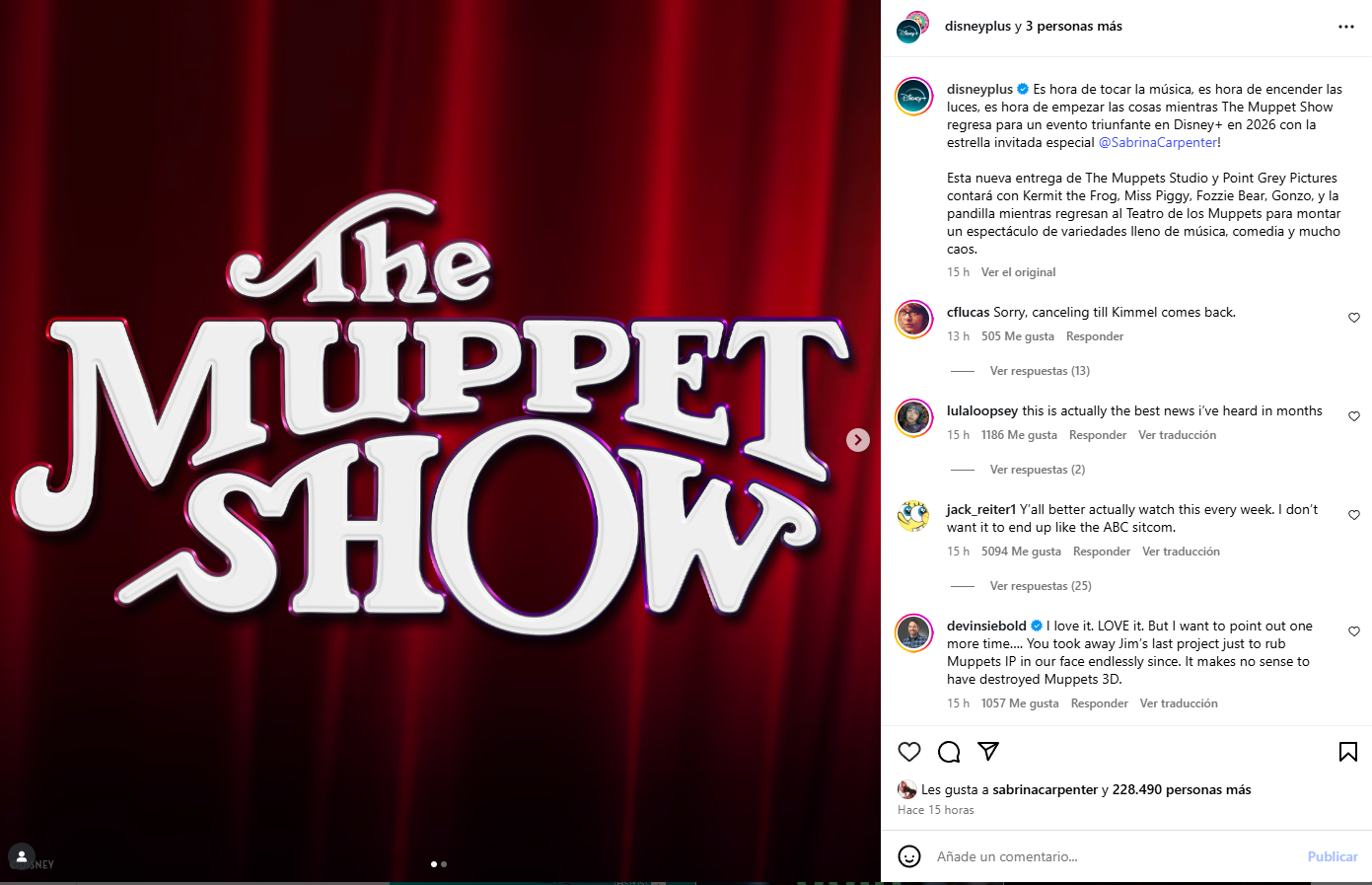Like jack_reiter1's comment heart
This screenshot has width=1372, height=885.
click(x=1354, y=515)
